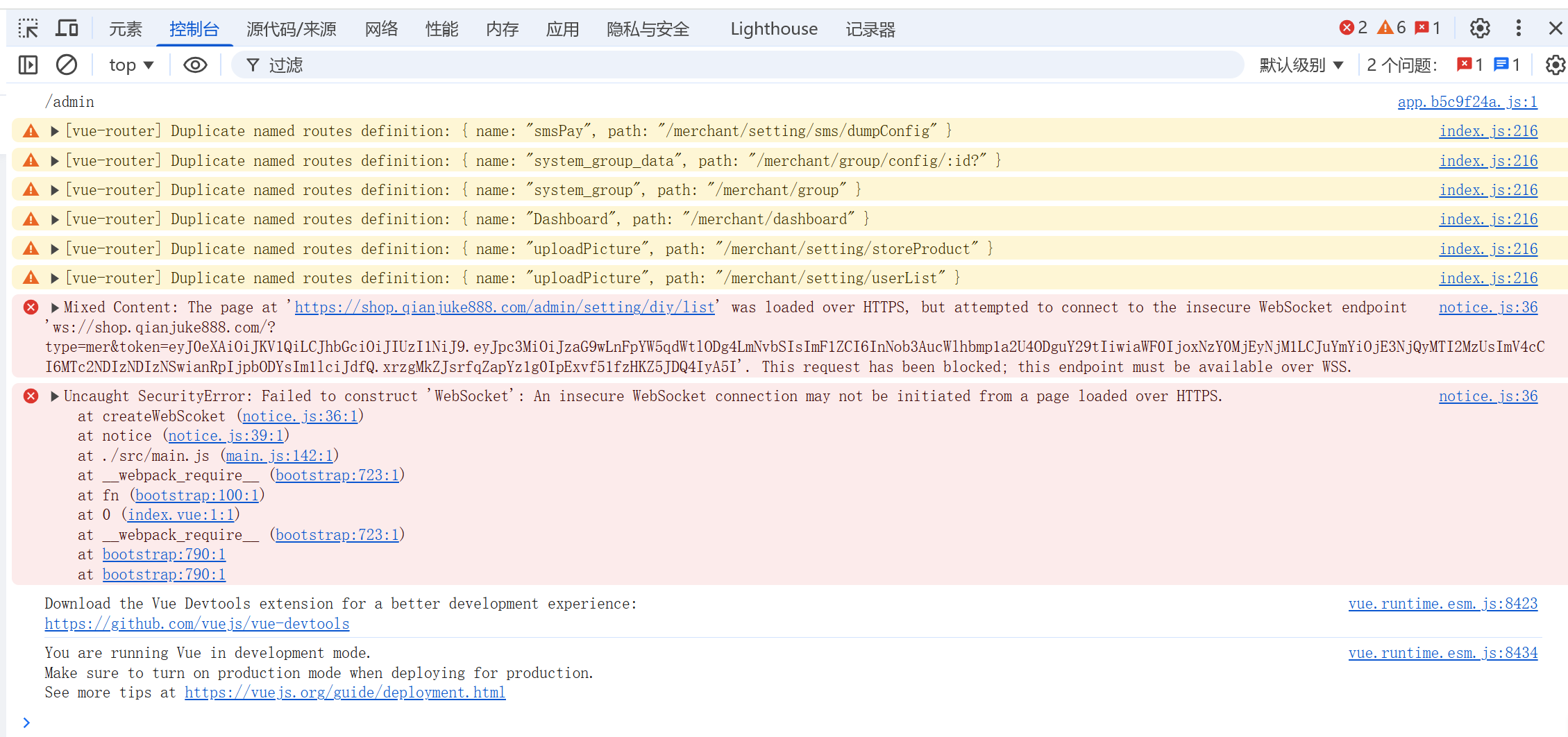
Task: Activate the inspect element picker icon
Action: pos(28,28)
